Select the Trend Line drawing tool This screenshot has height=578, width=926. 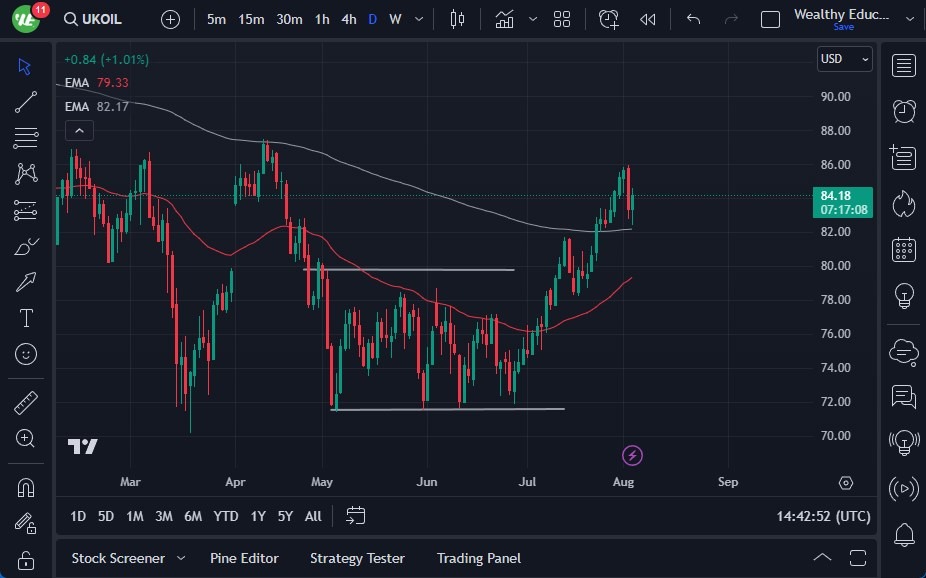[25, 102]
